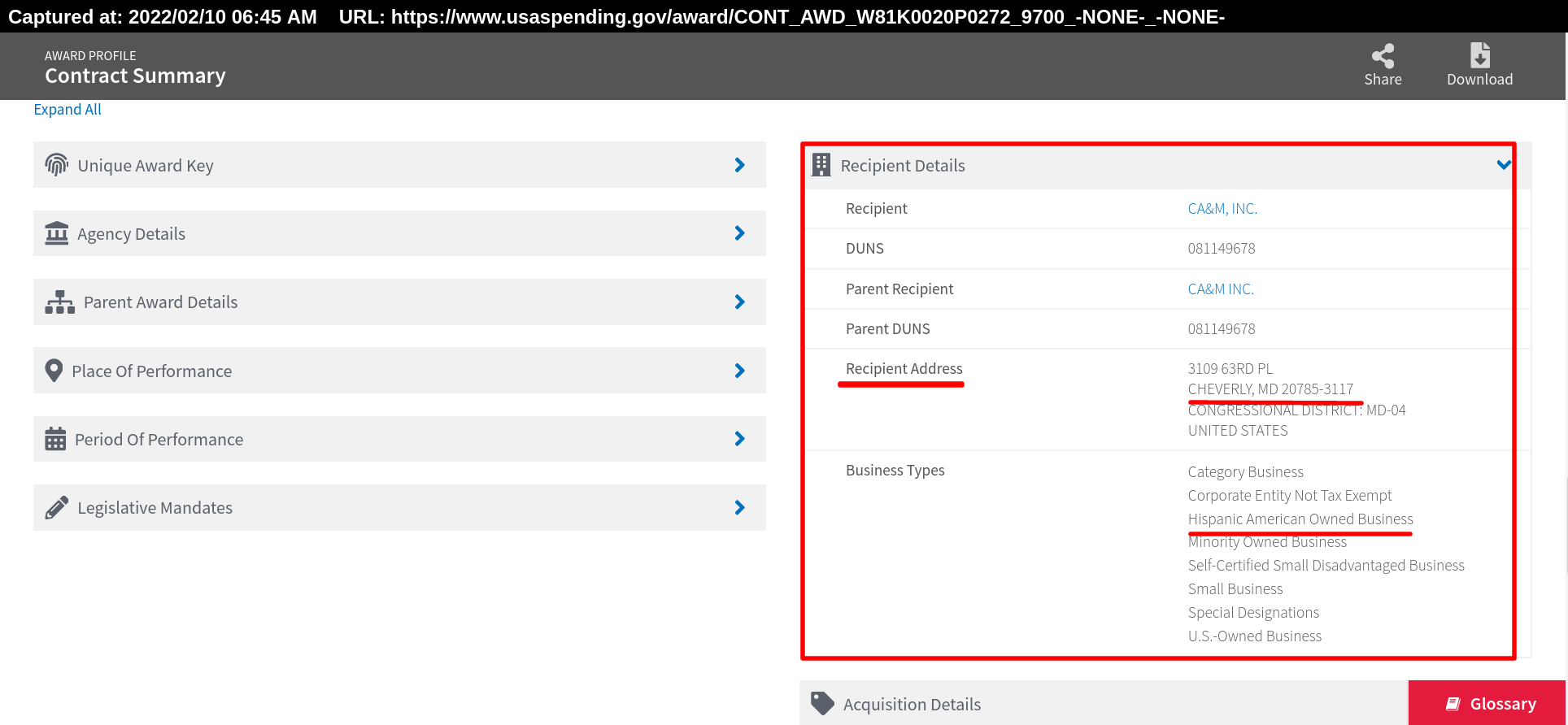Click Special Designations text

(1253, 613)
